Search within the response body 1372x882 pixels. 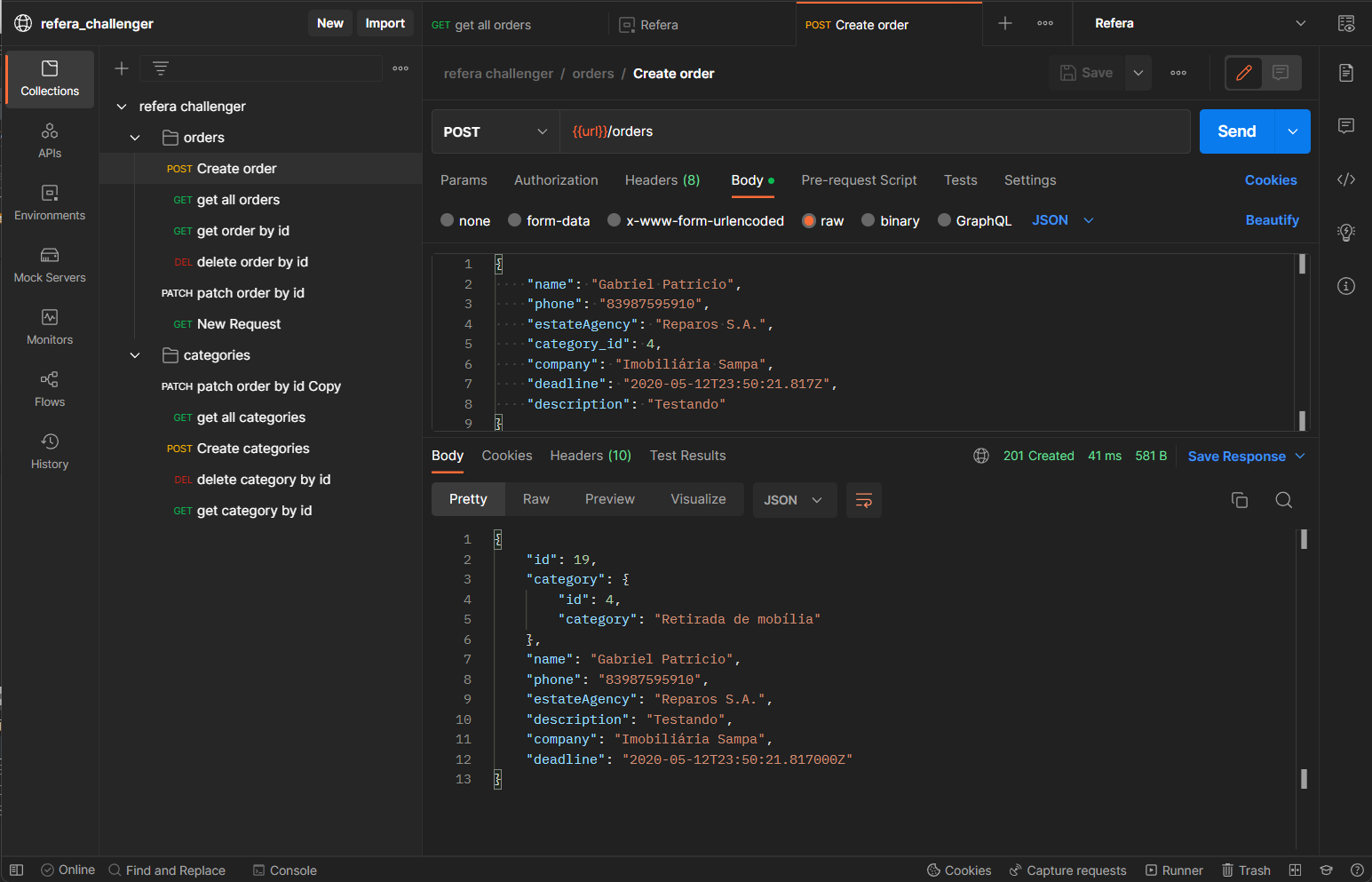click(x=1284, y=499)
